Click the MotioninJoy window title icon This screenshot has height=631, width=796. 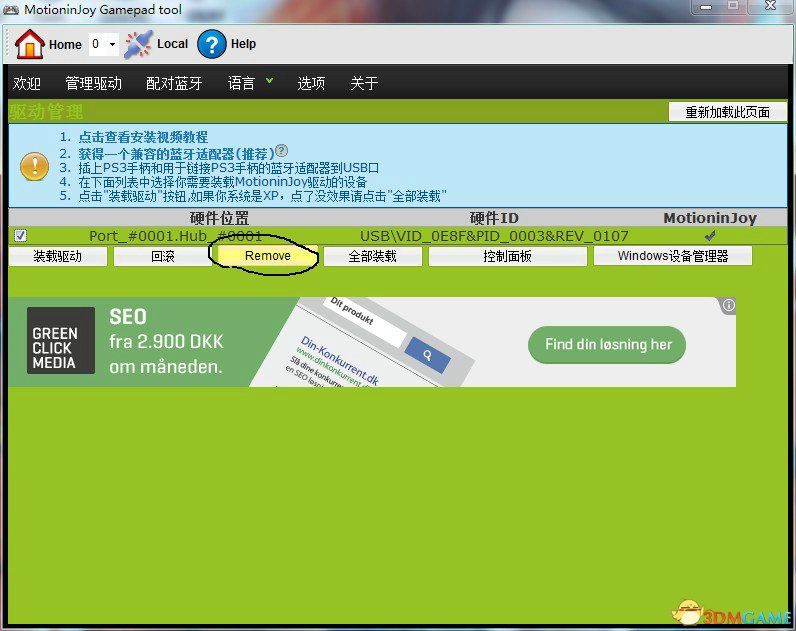(x=11, y=10)
